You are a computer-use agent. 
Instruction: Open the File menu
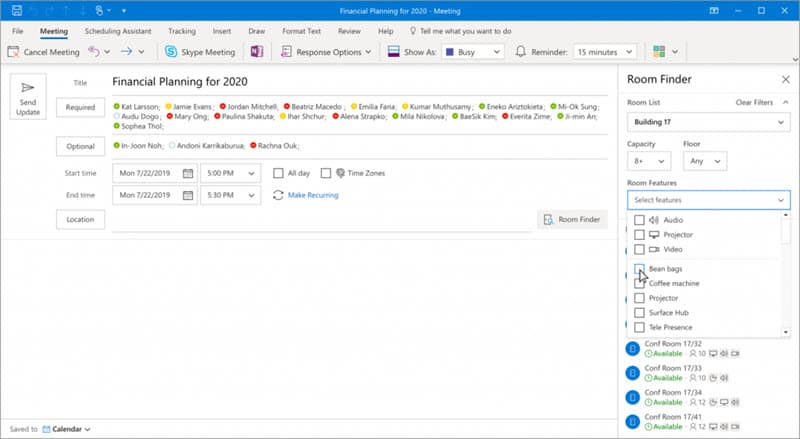[x=17, y=31]
